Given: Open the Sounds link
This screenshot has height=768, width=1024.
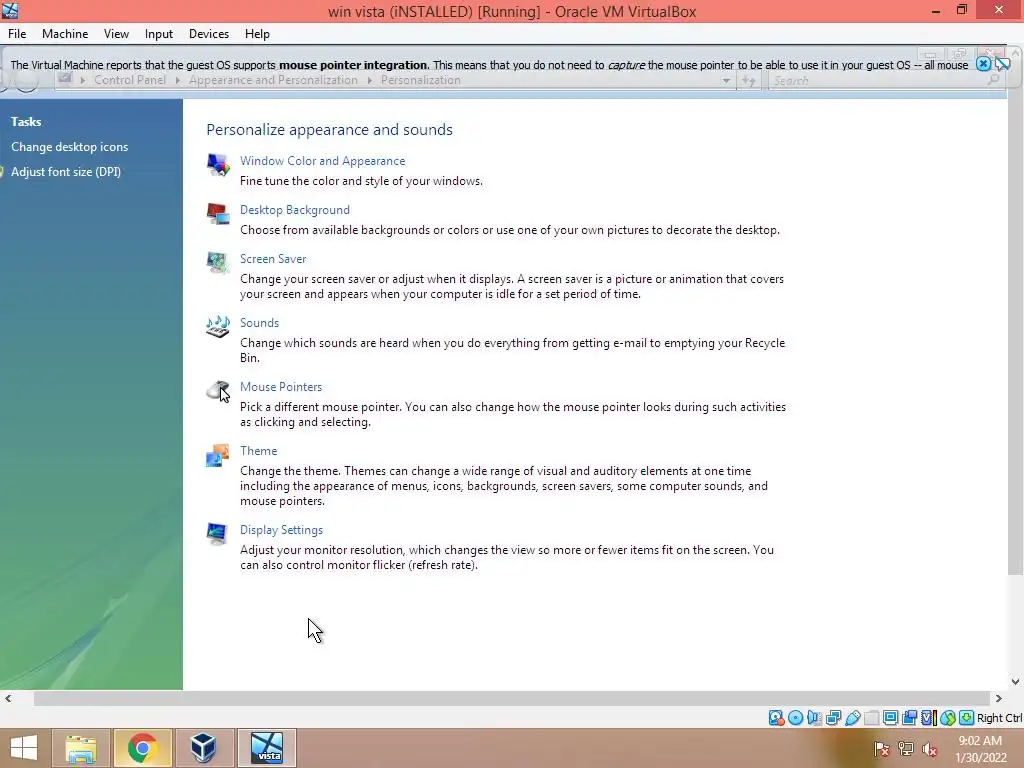Looking at the screenshot, I should tap(259, 323).
